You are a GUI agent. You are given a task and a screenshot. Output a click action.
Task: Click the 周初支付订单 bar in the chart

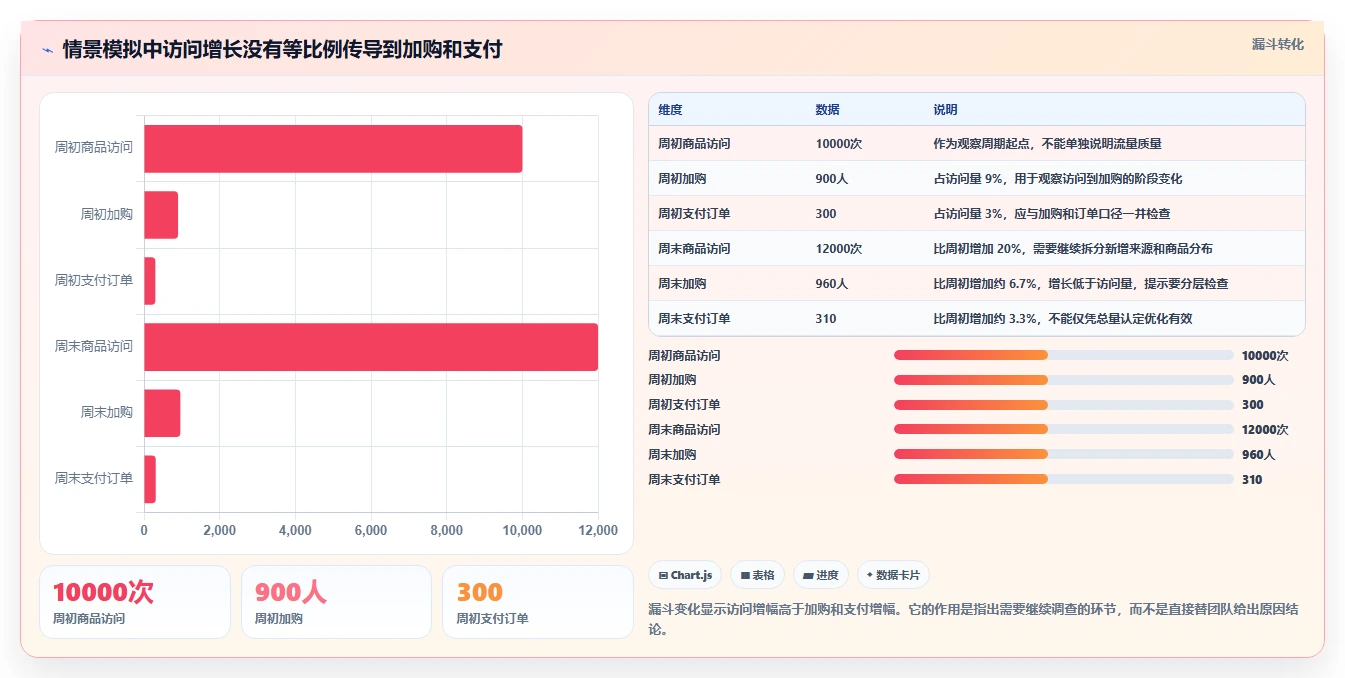coord(150,281)
